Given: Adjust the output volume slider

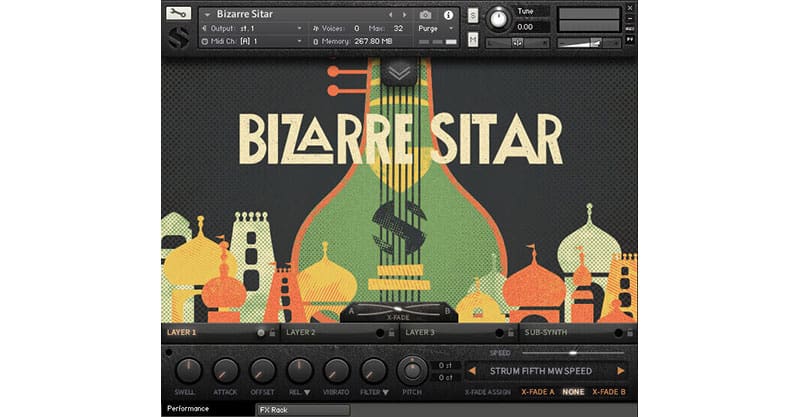Looking at the screenshot, I should pos(589,43).
